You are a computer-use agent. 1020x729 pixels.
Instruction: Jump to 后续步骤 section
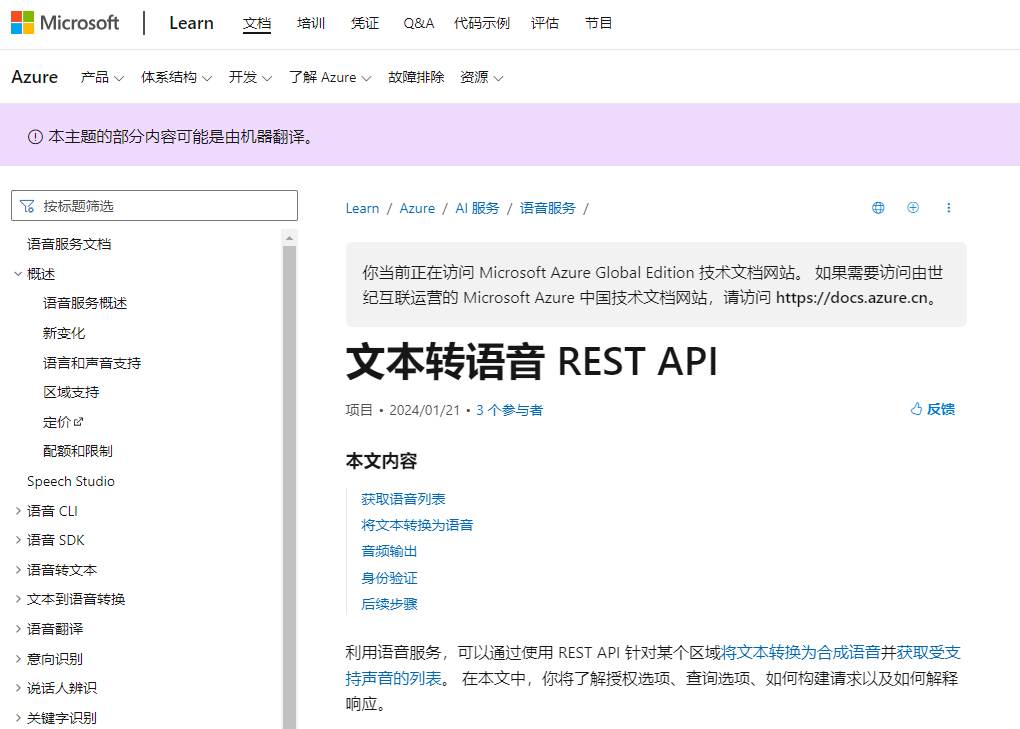click(x=389, y=604)
